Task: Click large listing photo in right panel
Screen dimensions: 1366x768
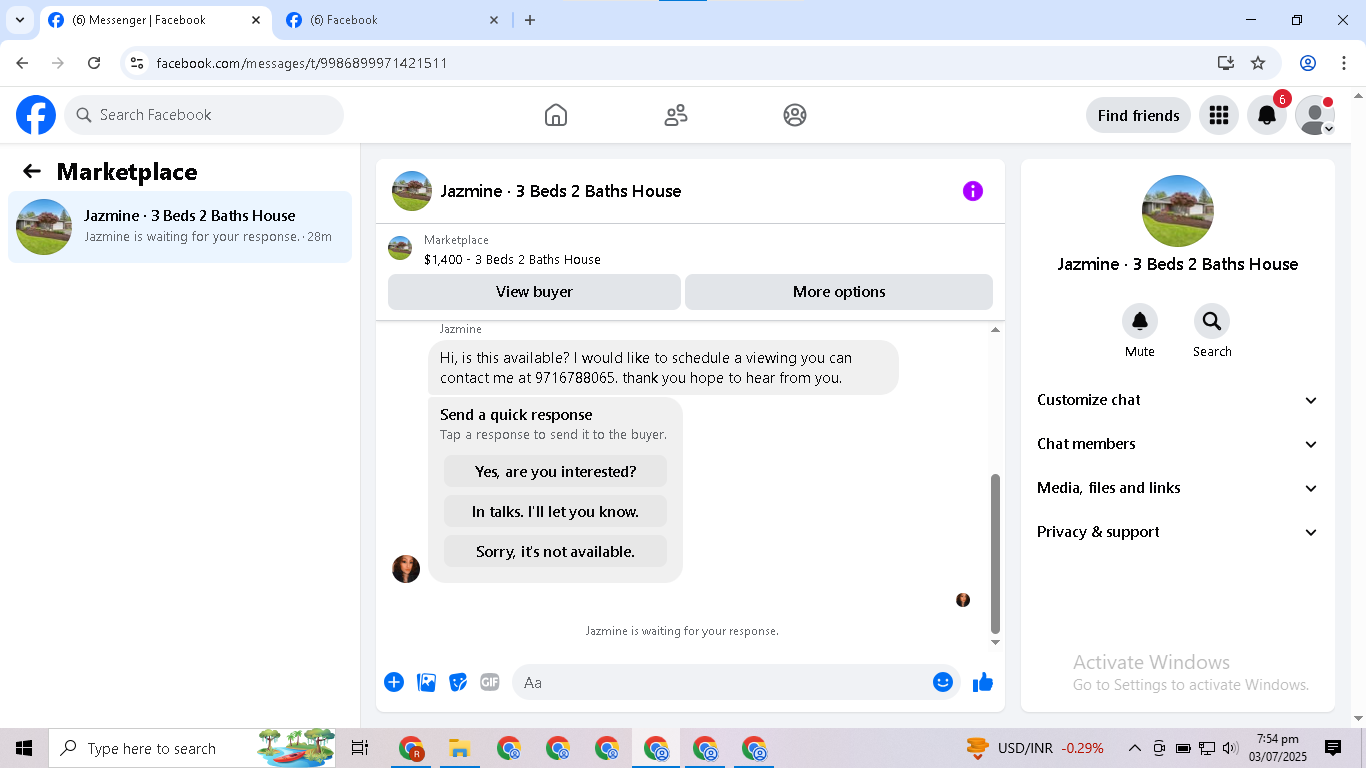Action: (1178, 211)
